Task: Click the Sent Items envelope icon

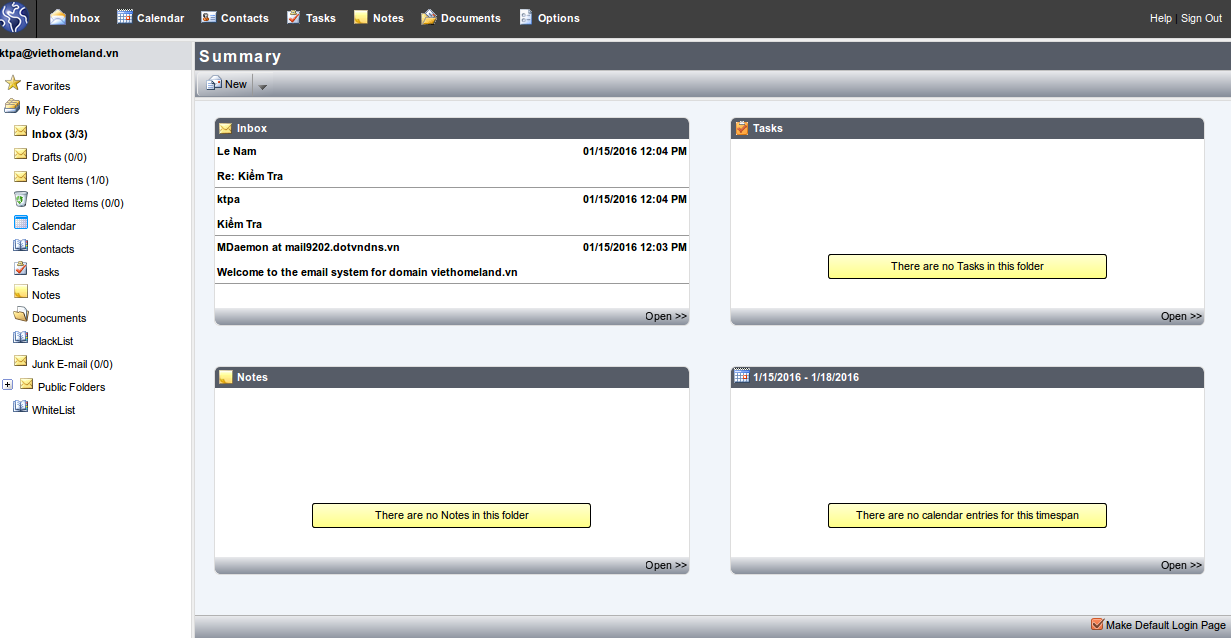Action: (x=21, y=178)
